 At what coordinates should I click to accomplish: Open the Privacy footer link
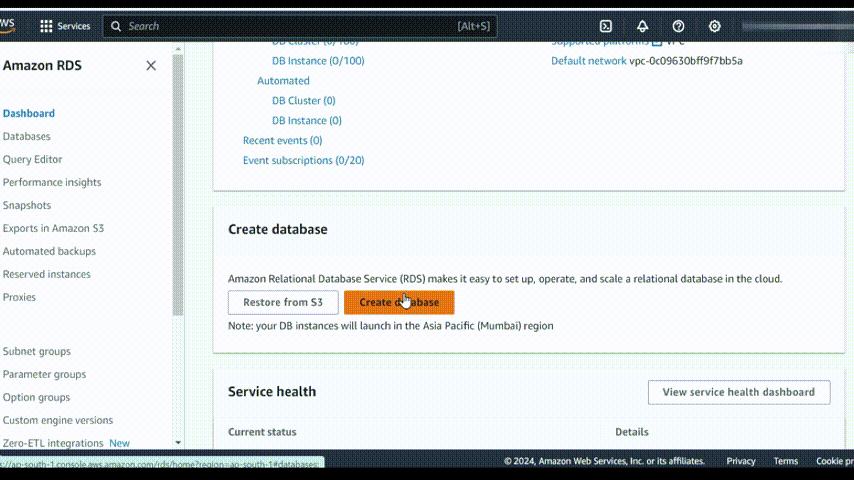741,461
